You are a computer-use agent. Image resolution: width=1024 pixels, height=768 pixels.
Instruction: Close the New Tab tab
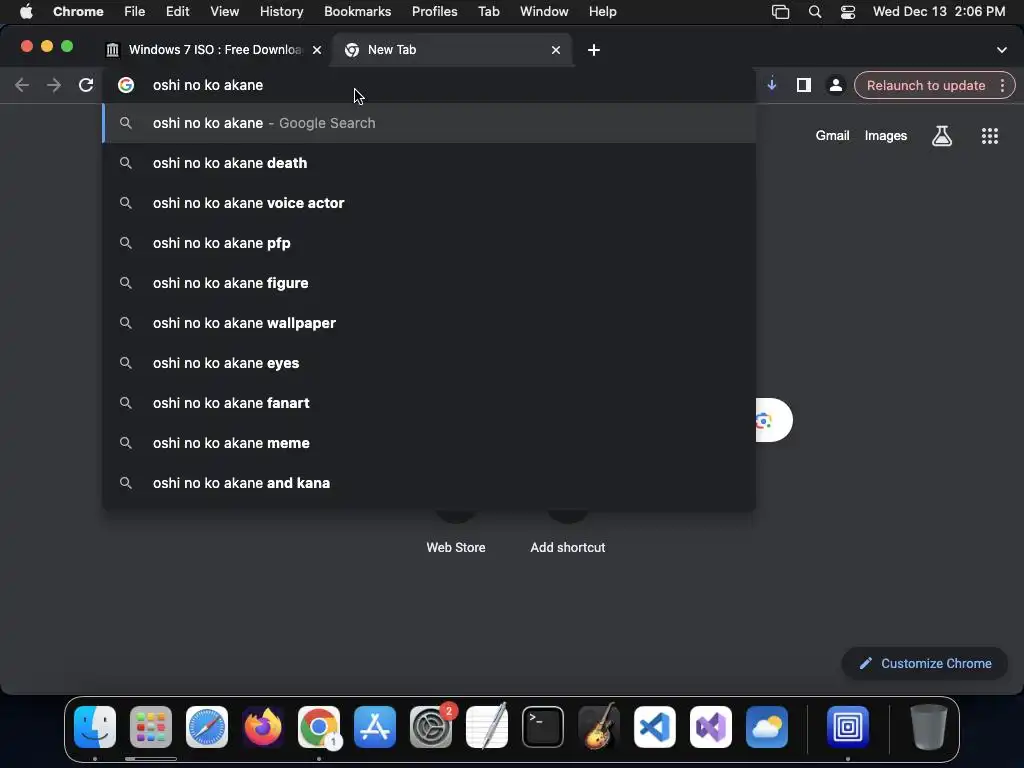tap(556, 50)
